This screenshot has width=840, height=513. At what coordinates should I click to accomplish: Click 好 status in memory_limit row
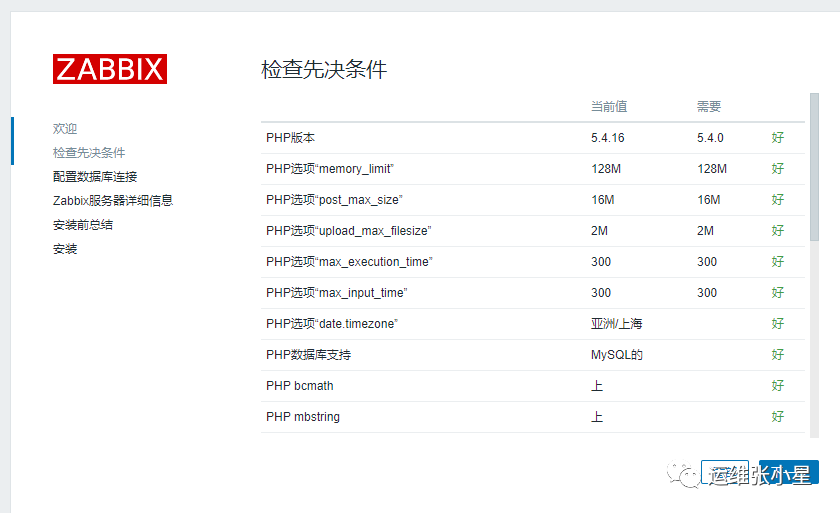click(778, 169)
